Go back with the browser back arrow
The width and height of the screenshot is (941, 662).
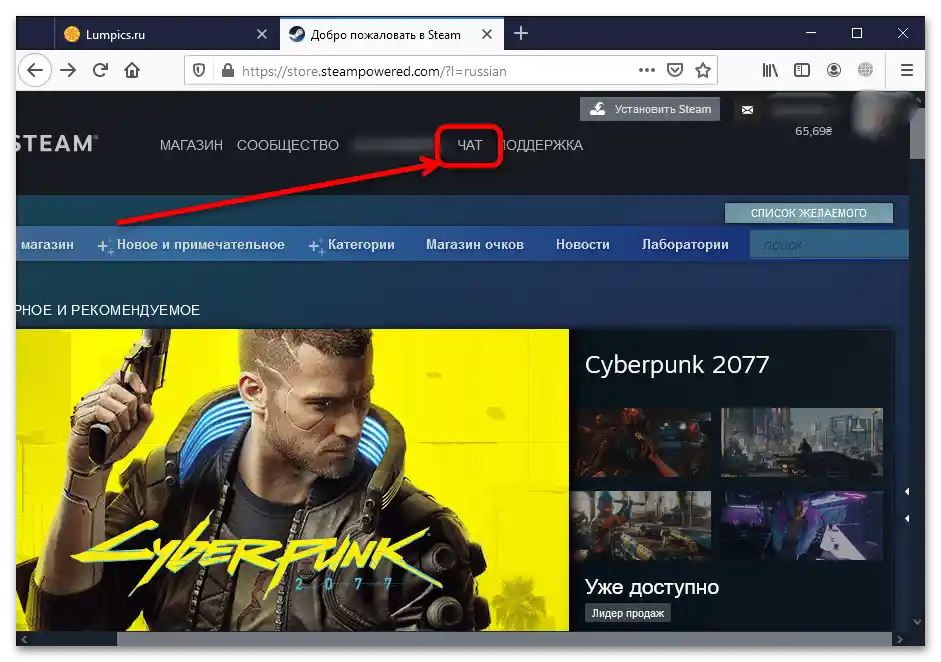pos(35,70)
